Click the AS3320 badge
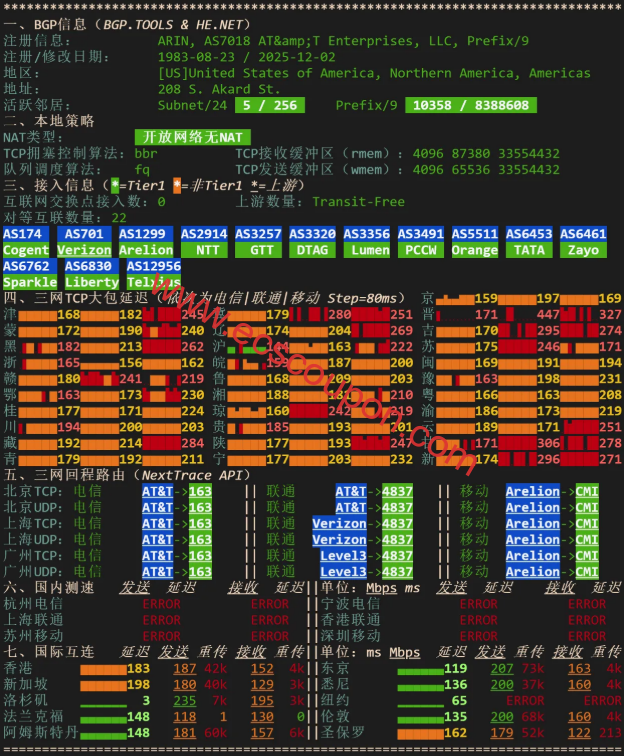Screen dimensions: 624x756 point(312,234)
